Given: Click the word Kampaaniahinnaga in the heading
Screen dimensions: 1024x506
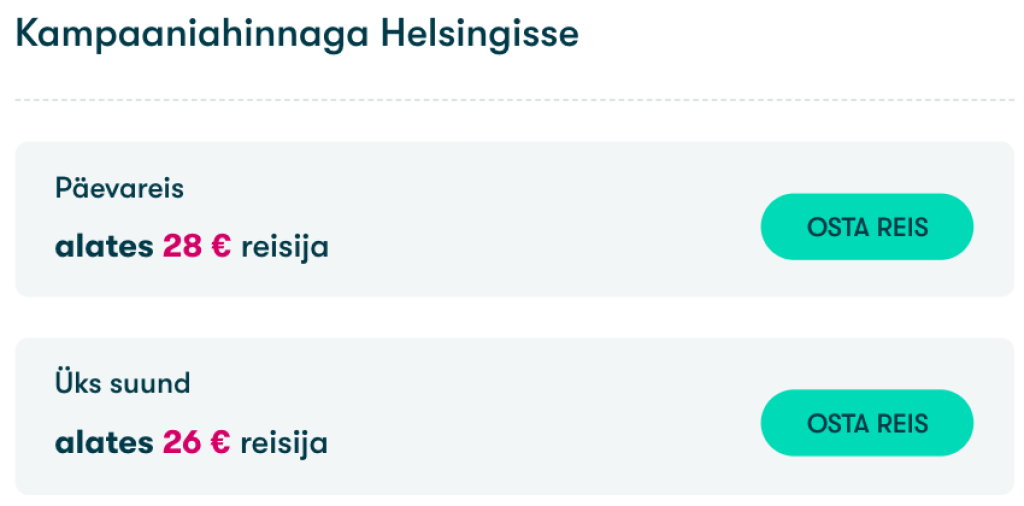Looking at the screenshot, I should pos(192,35).
